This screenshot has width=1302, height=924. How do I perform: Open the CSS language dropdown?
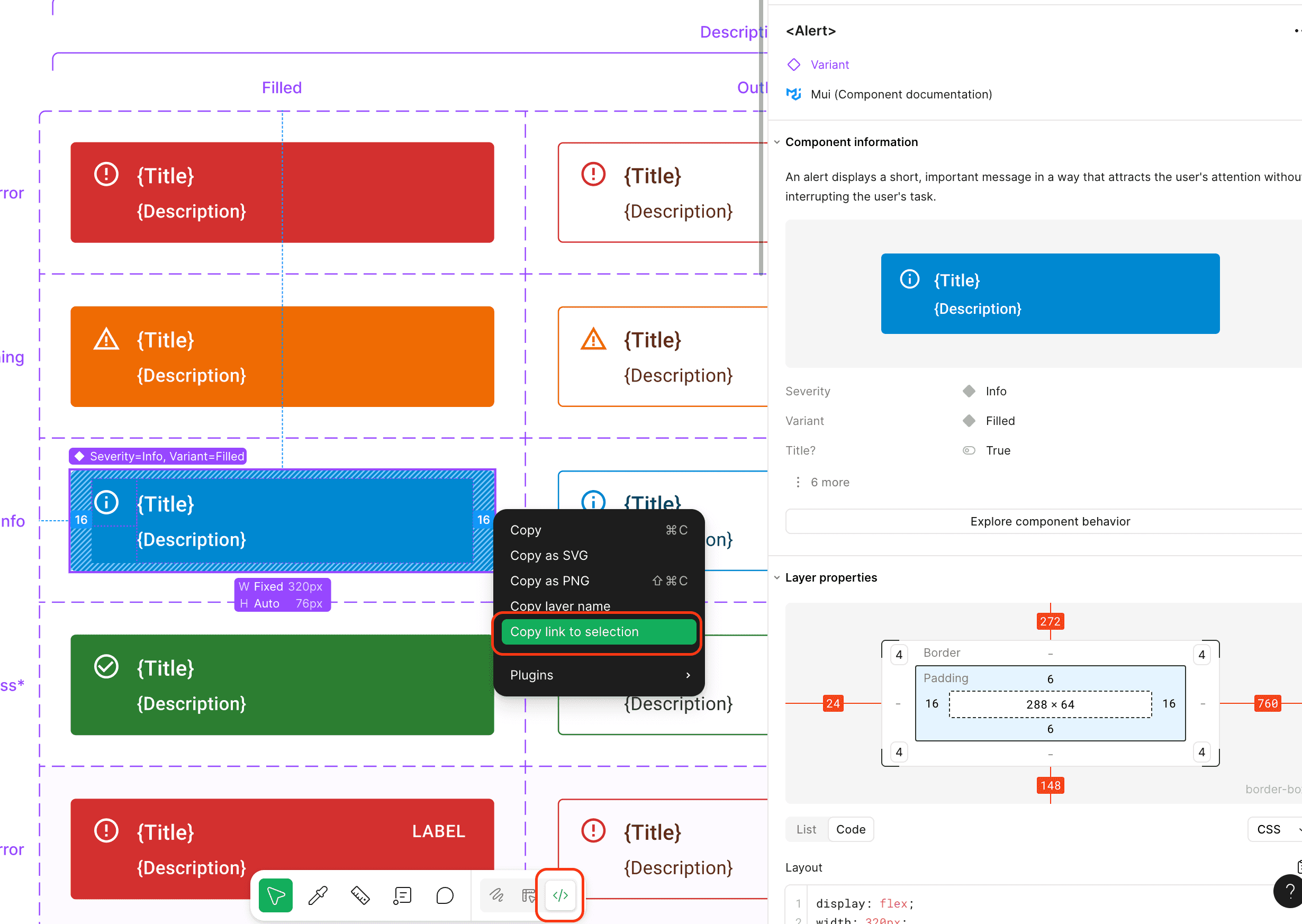point(1274,830)
